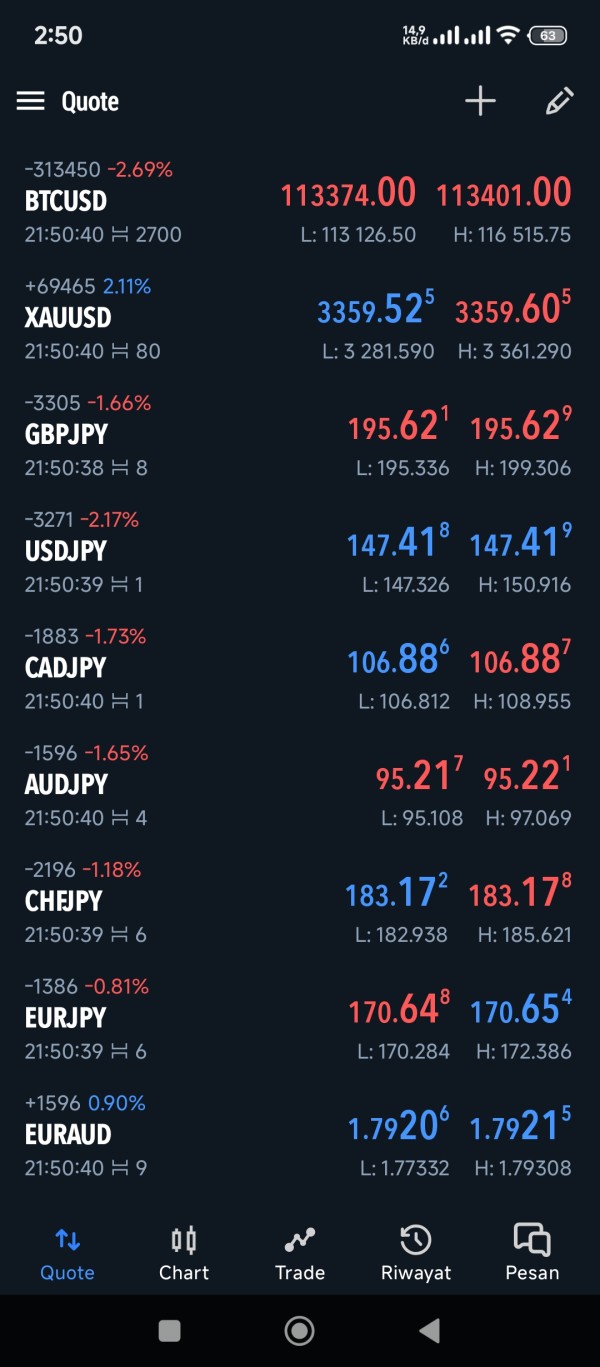Open the AUDJPY quote row
Viewport: 600px width, 1367px height.
pos(66,785)
